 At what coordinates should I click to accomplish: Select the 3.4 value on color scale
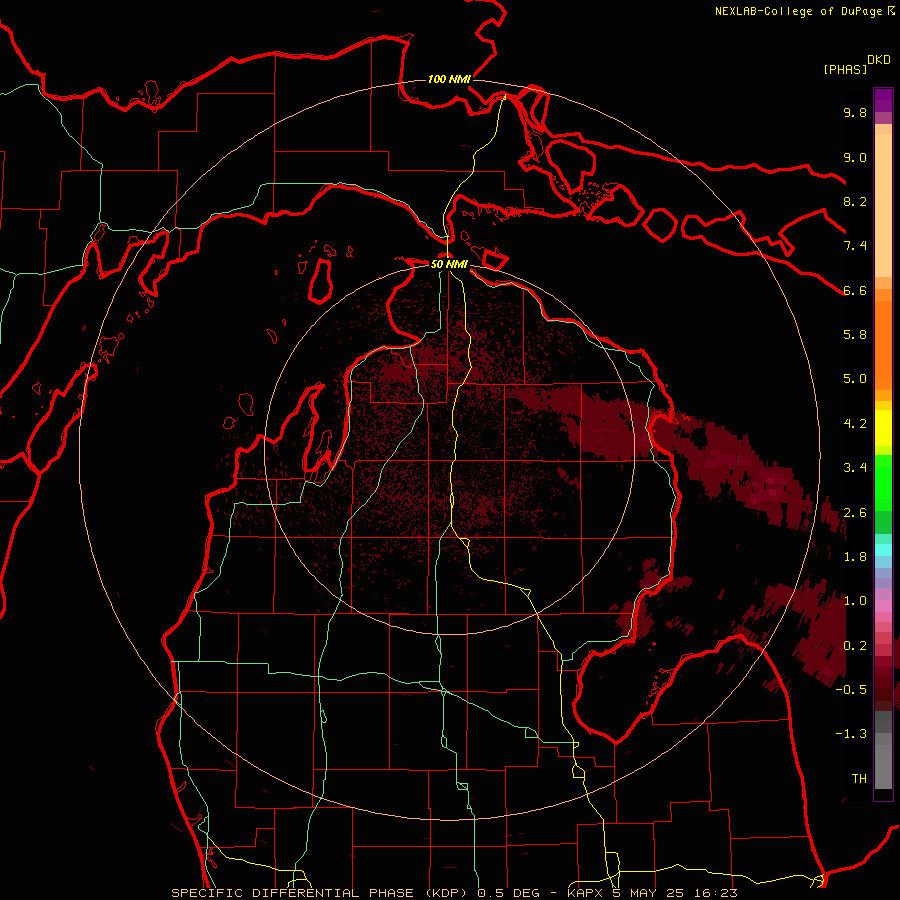point(855,468)
